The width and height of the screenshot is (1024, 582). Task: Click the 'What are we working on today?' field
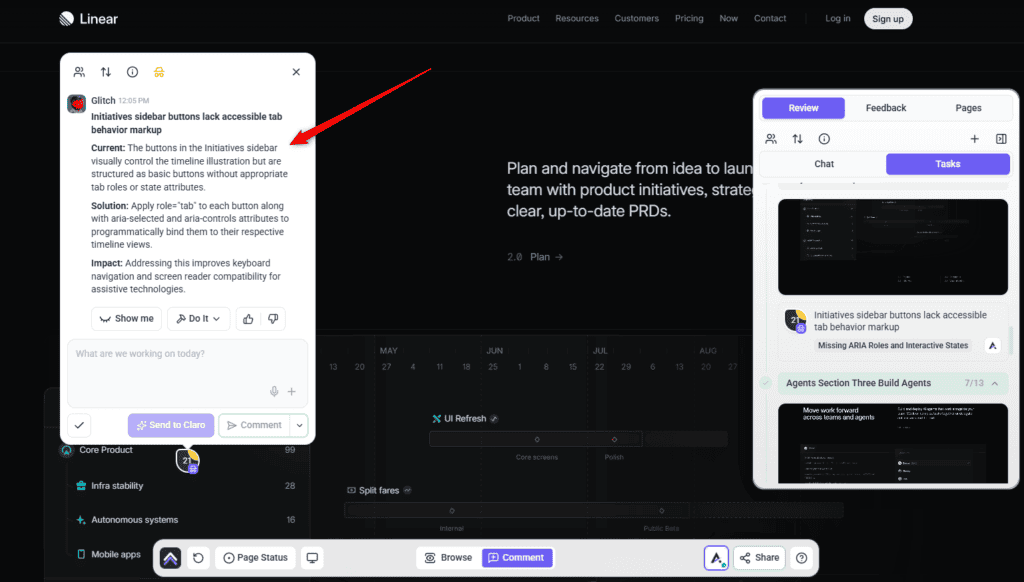pyautogui.click(x=187, y=373)
